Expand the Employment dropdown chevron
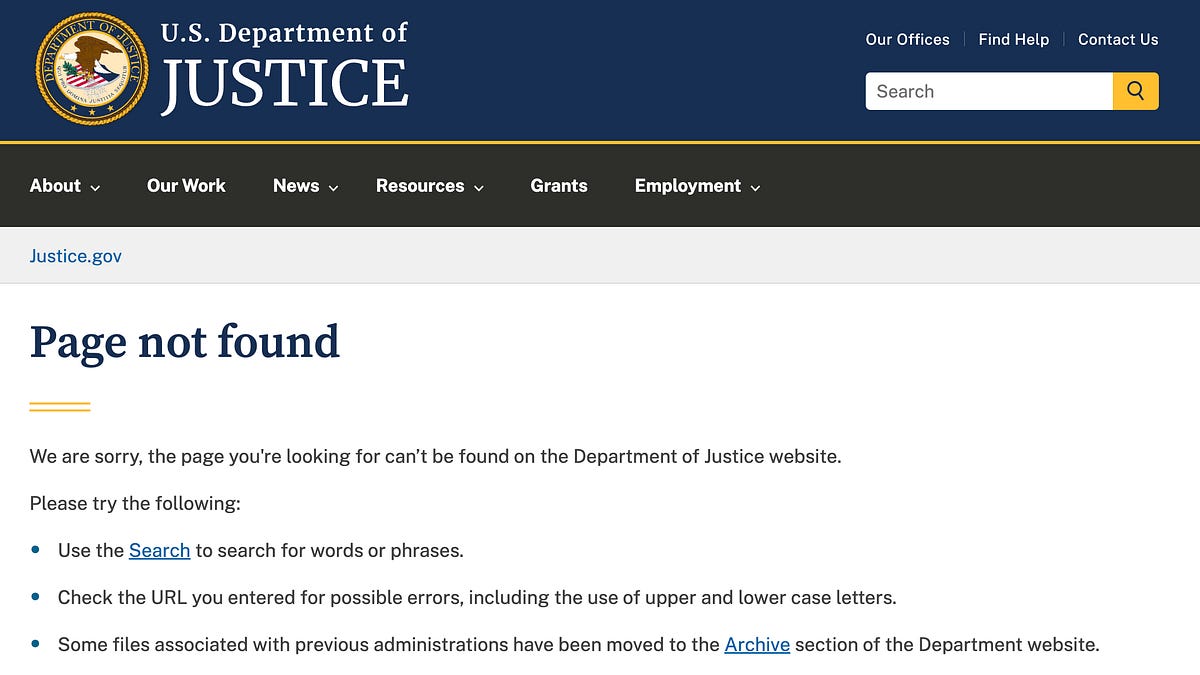Screen dimensions: 1200x675 point(755,188)
